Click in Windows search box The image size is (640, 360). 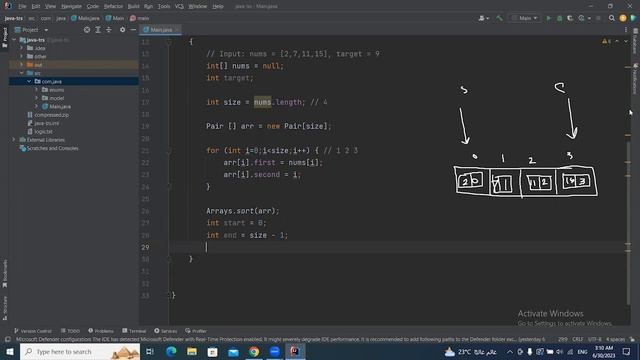(80, 351)
